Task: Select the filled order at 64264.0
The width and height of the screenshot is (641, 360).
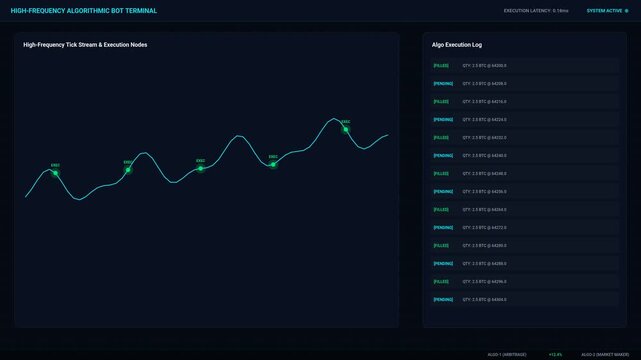Action: (525, 209)
